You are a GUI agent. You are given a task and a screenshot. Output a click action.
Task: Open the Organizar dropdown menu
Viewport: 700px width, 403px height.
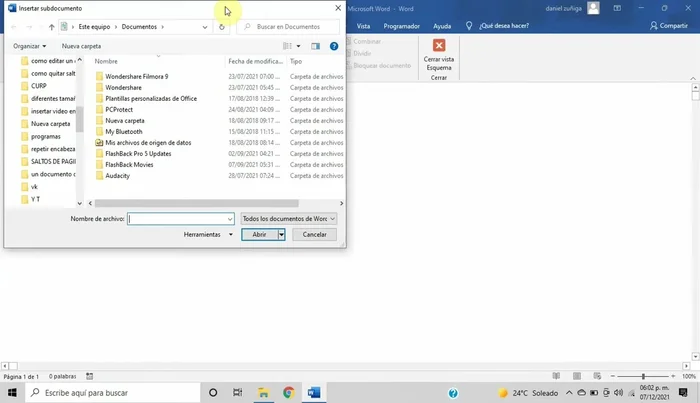29,46
